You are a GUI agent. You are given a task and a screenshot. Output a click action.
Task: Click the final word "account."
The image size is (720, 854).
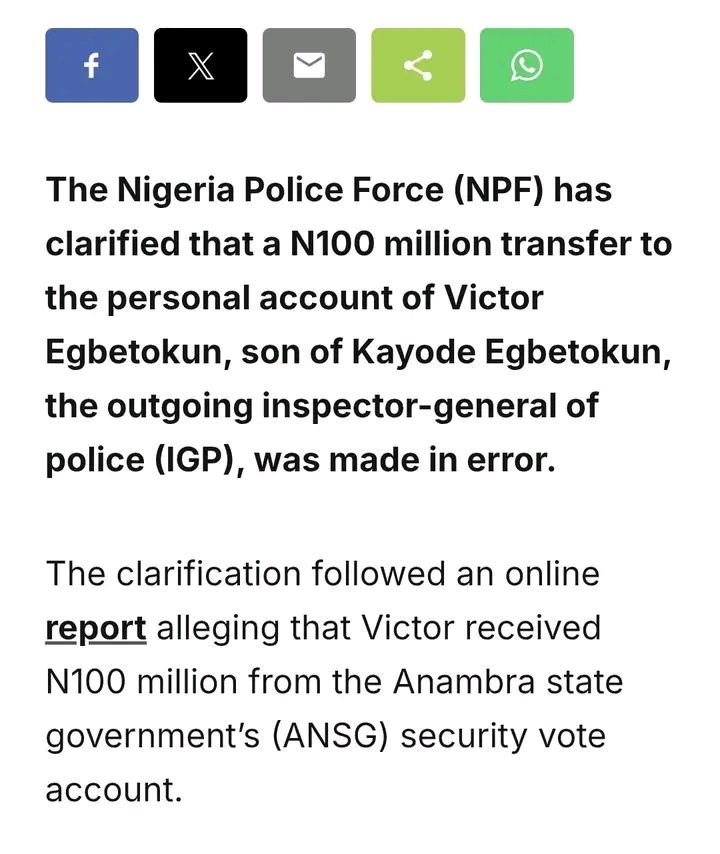tap(114, 790)
